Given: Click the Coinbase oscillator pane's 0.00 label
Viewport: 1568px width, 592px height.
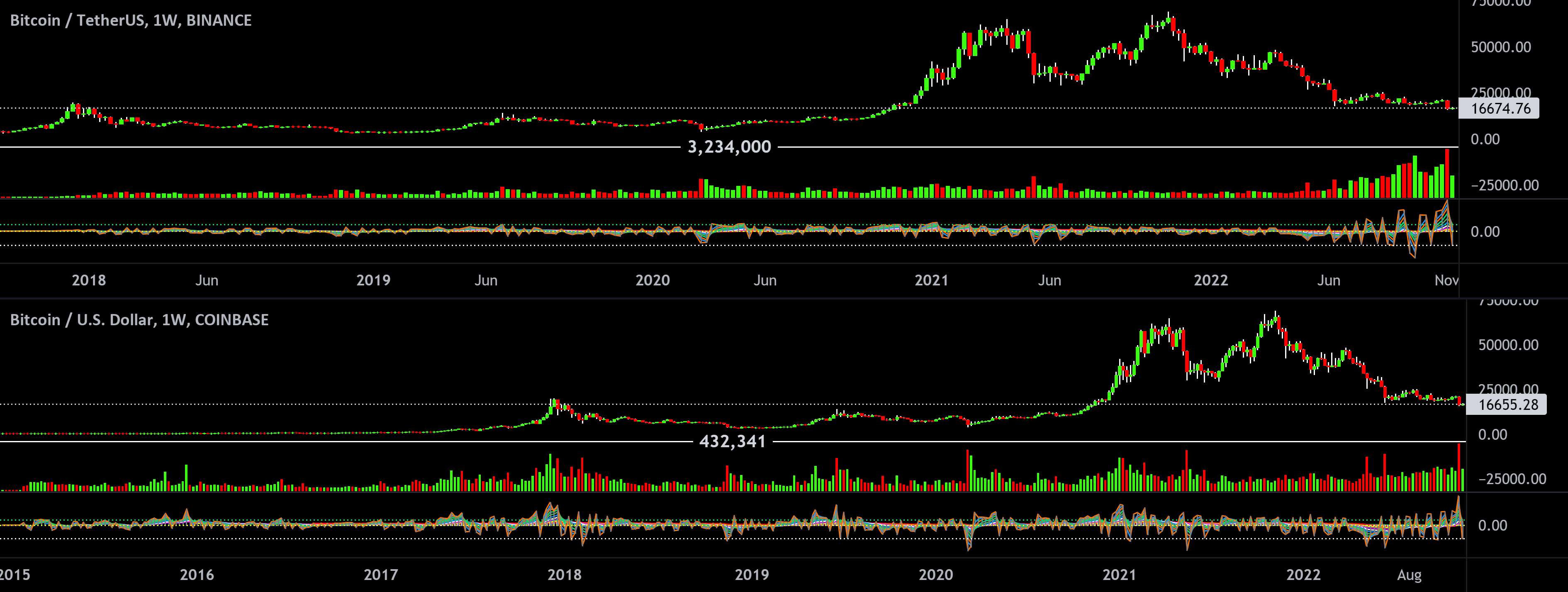Looking at the screenshot, I should point(1493,526).
